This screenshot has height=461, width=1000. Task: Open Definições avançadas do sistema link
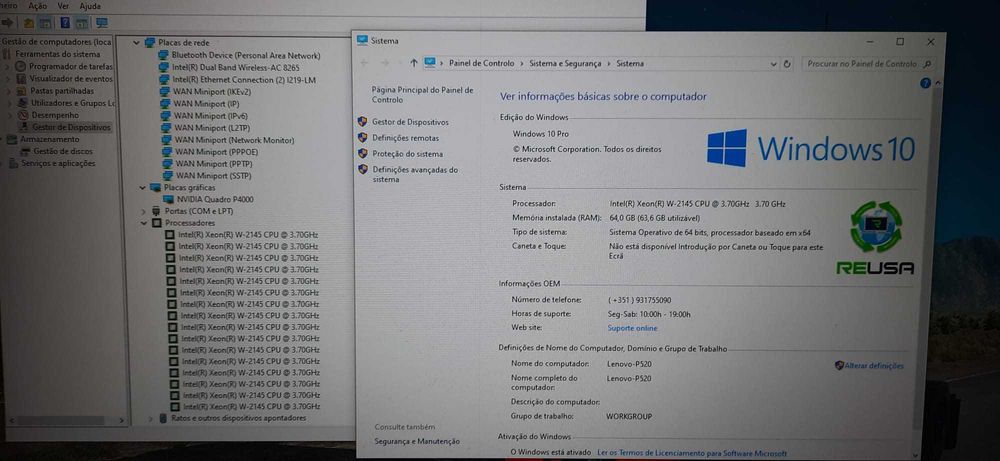pyautogui.click(x=415, y=175)
